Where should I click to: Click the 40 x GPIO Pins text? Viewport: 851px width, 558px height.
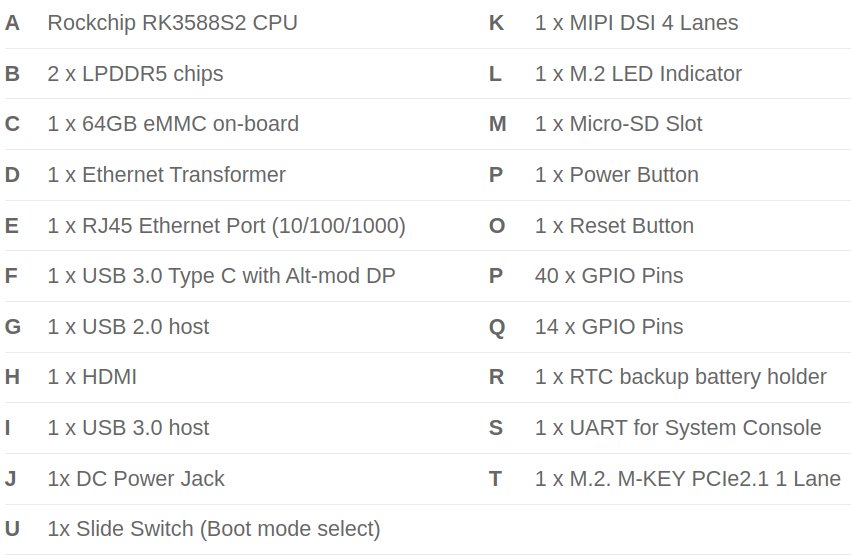[x=609, y=276]
